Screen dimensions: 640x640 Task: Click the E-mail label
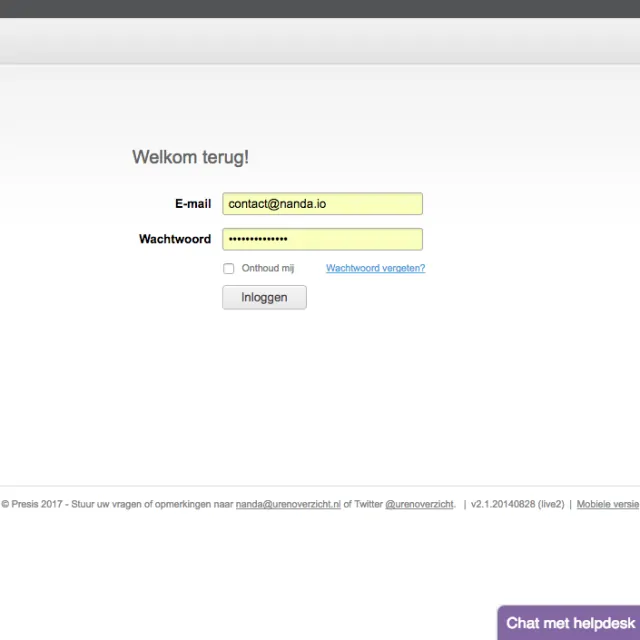point(193,204)
